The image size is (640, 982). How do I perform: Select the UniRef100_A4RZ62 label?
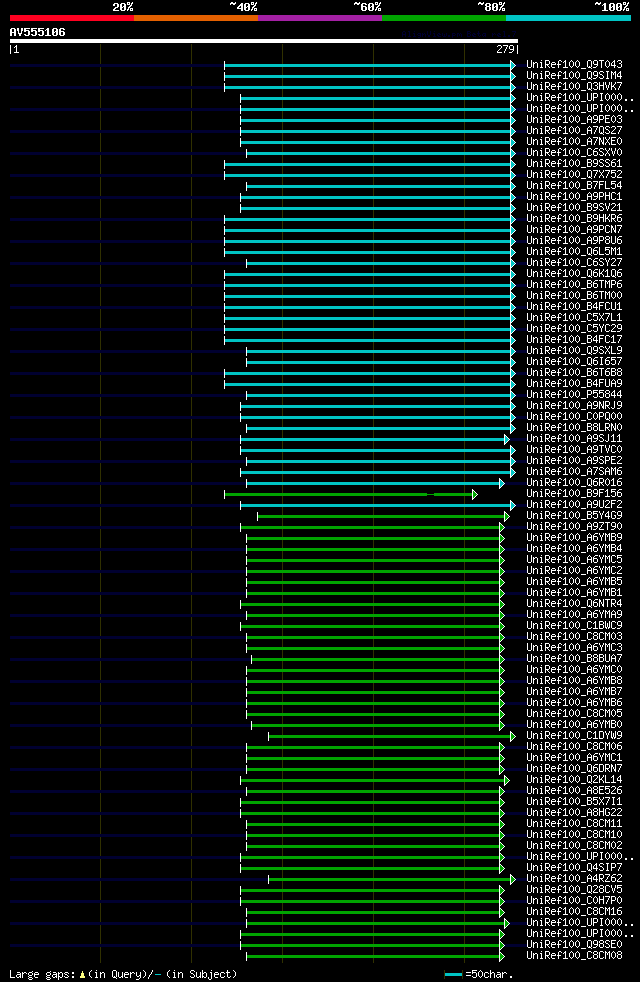point(574,879)
